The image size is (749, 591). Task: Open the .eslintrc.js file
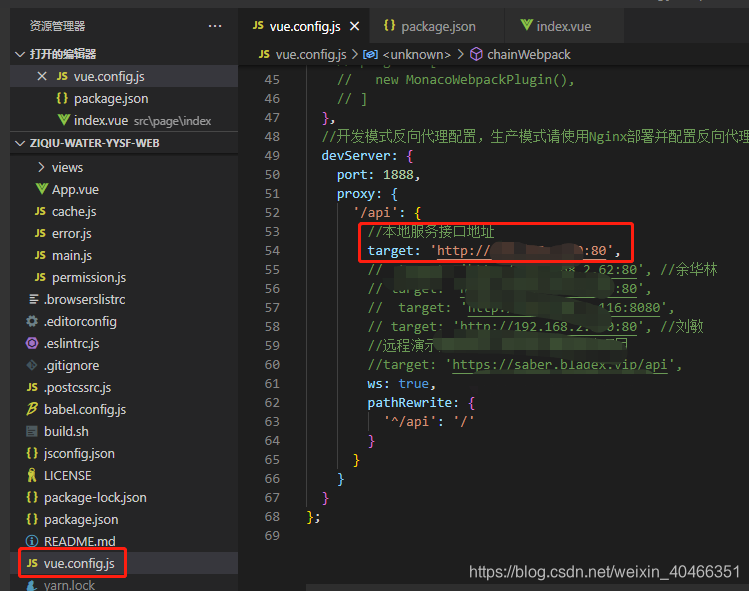pyautogui.click(x=124, y=343)
